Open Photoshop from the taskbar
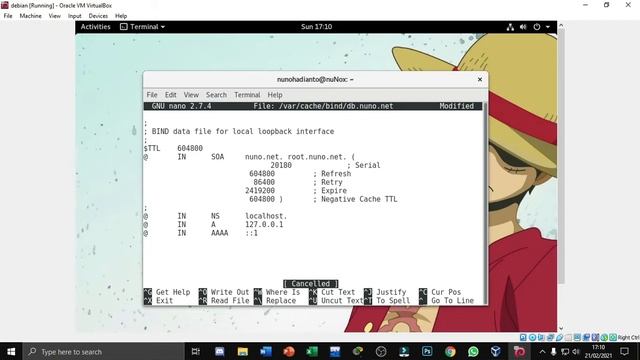 coord(427,351)
